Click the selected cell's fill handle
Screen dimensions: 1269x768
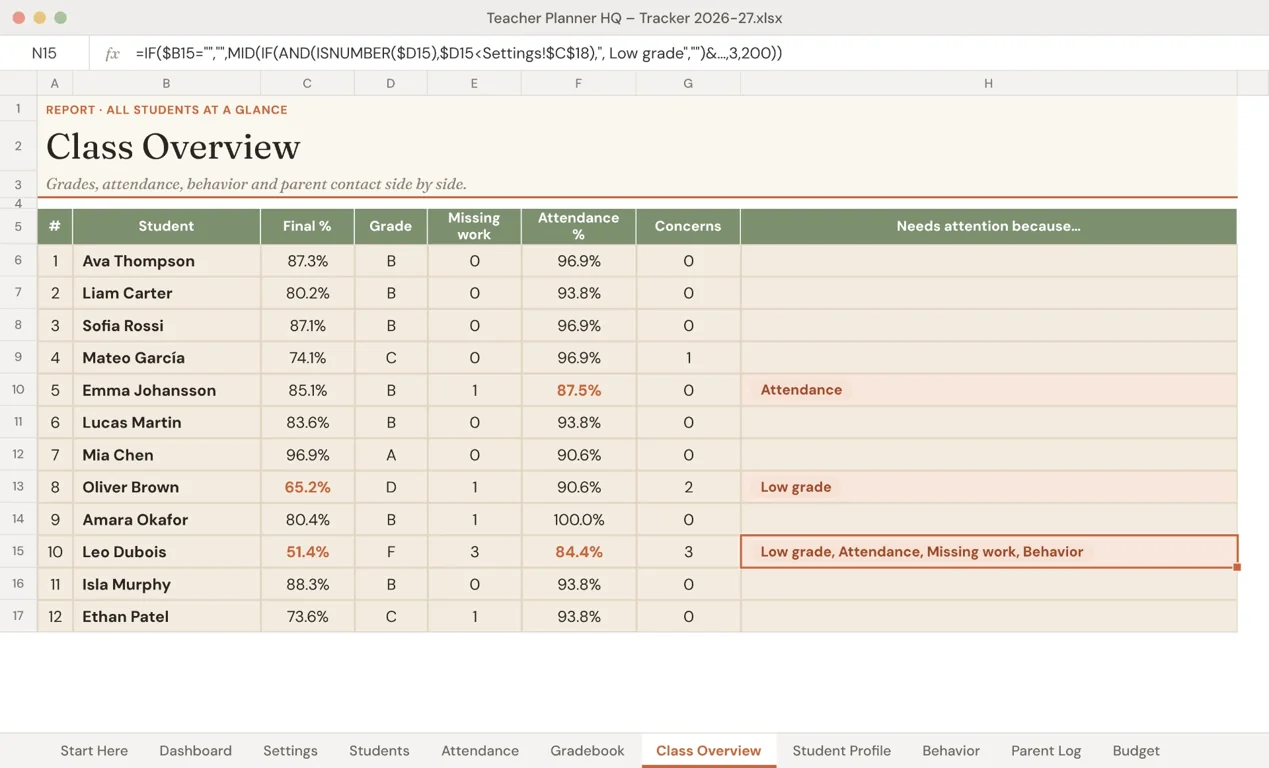coord(1237,567)
